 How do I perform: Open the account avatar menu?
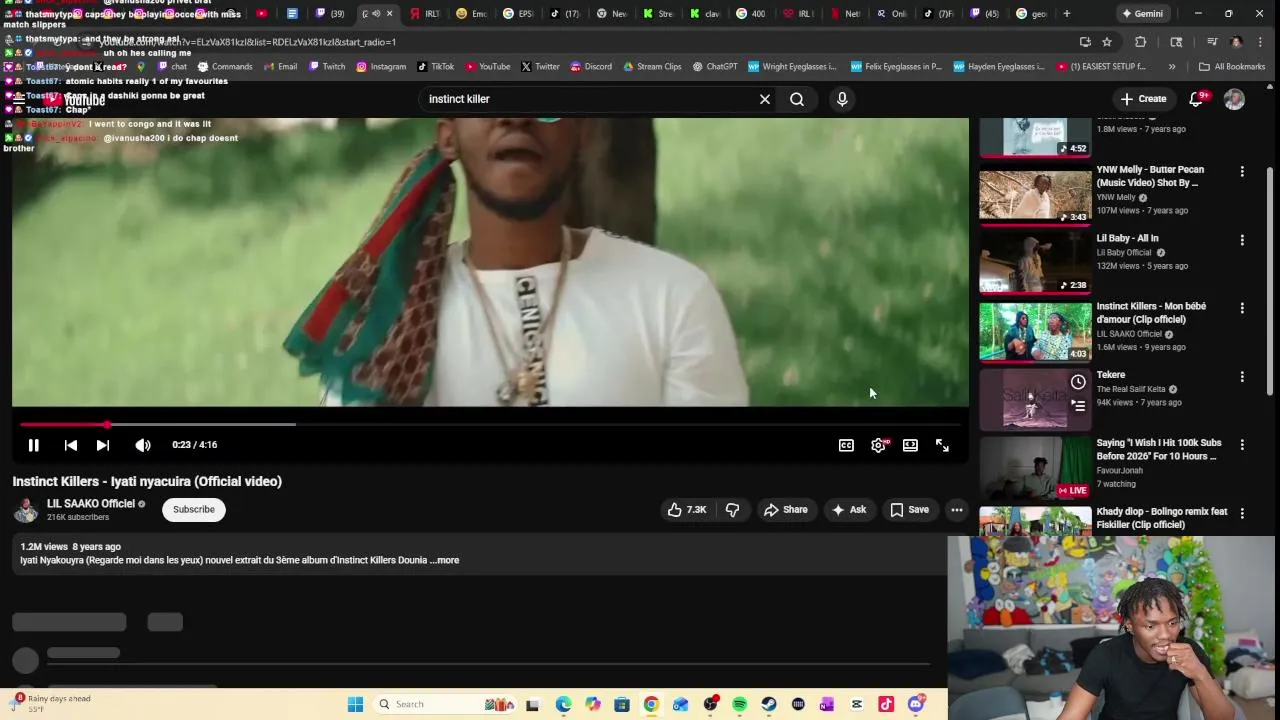[x=1234, y=99]
